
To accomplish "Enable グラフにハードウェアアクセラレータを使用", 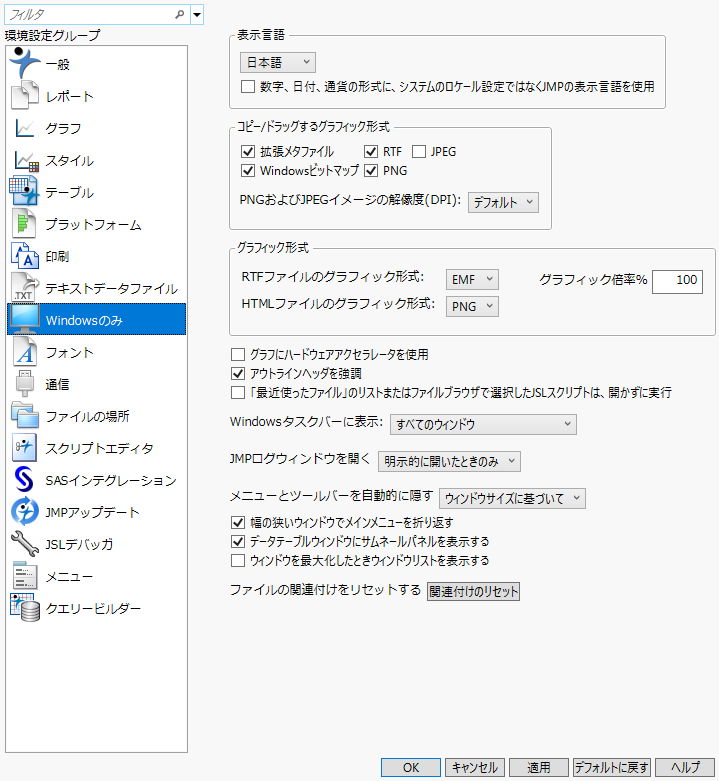I will click(x=238, y=355).
